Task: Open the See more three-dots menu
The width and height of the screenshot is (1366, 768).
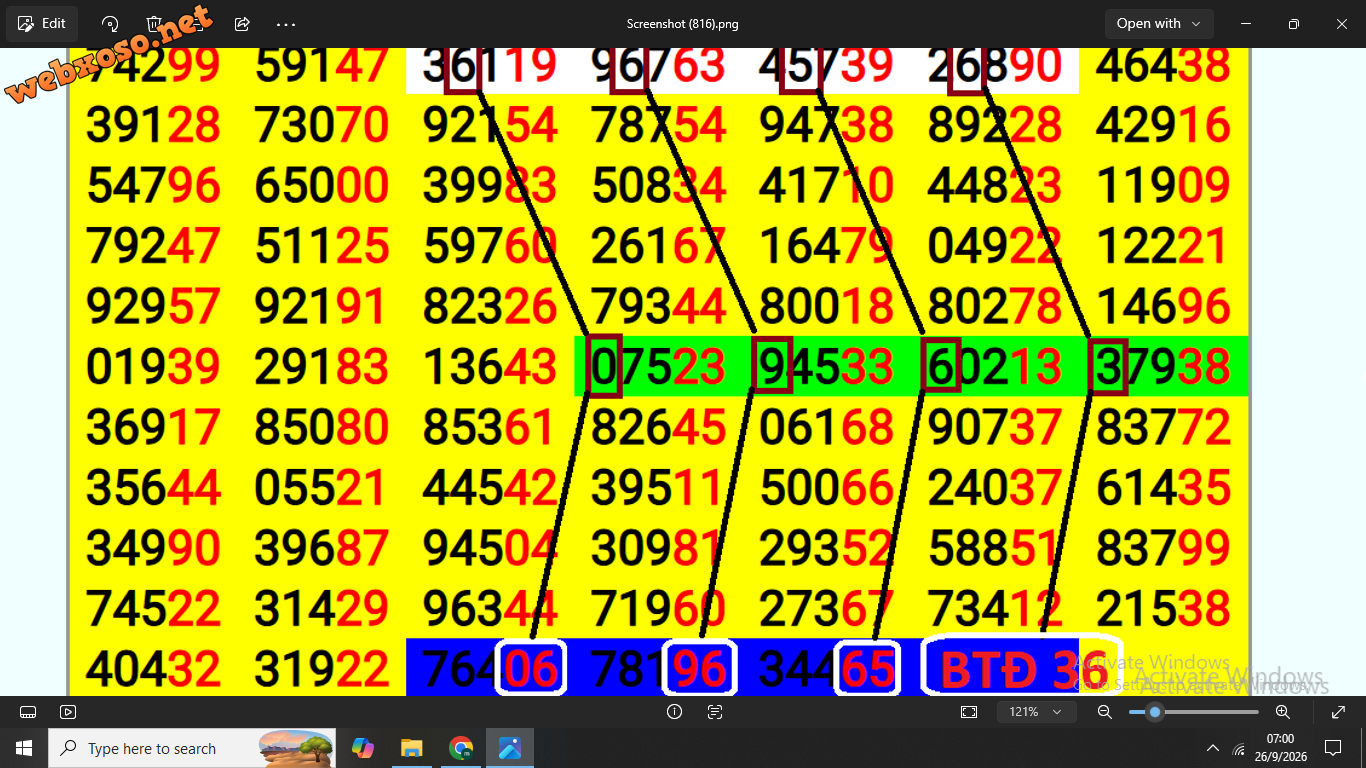Action: [286, 24]
